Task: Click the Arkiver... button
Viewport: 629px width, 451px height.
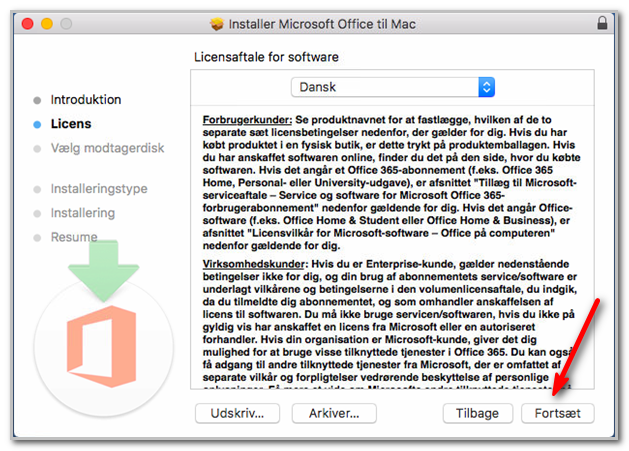Action: click(x=334, y=413)
